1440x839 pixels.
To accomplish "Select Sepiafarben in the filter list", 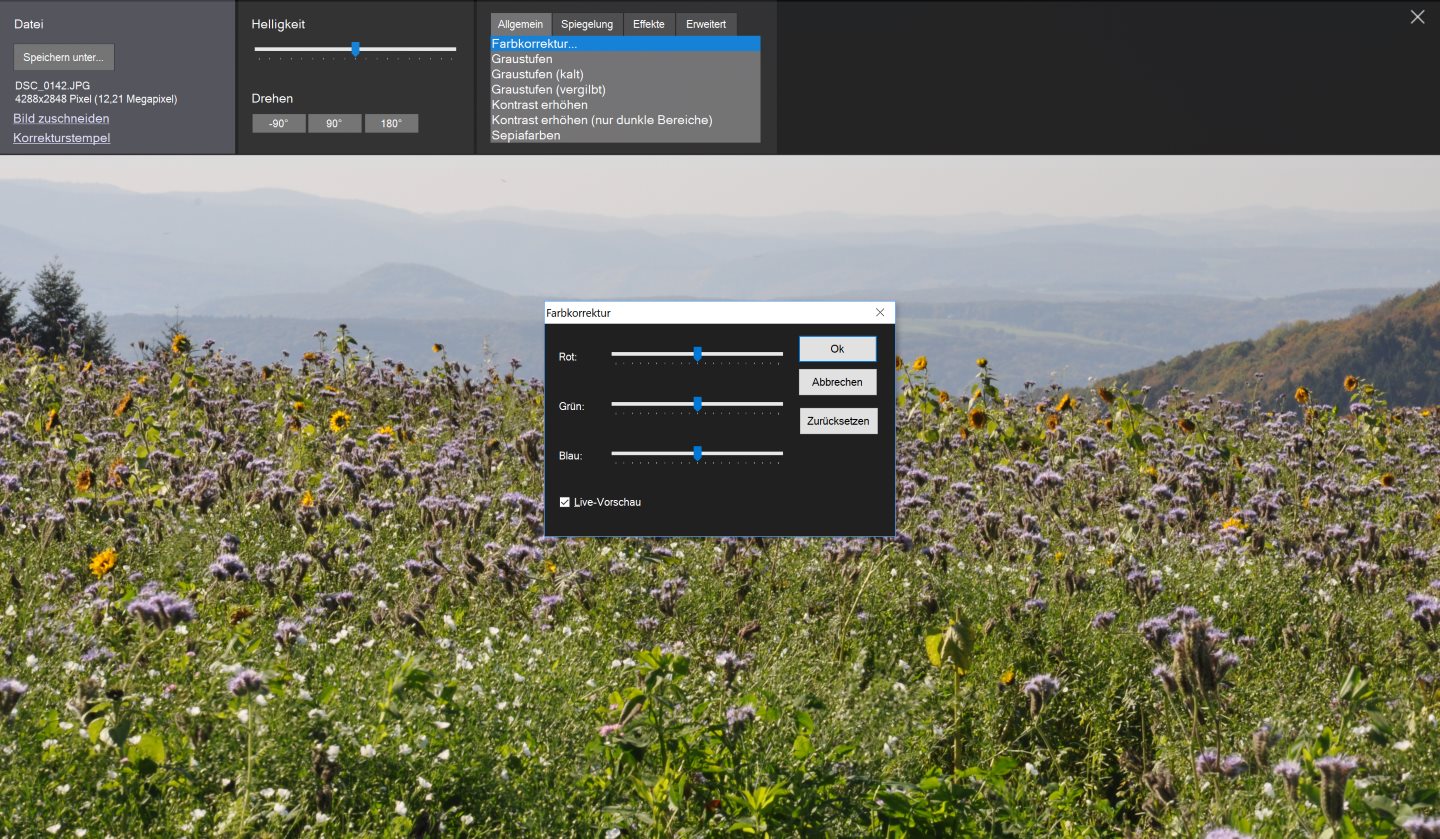I will pos(526,135).
